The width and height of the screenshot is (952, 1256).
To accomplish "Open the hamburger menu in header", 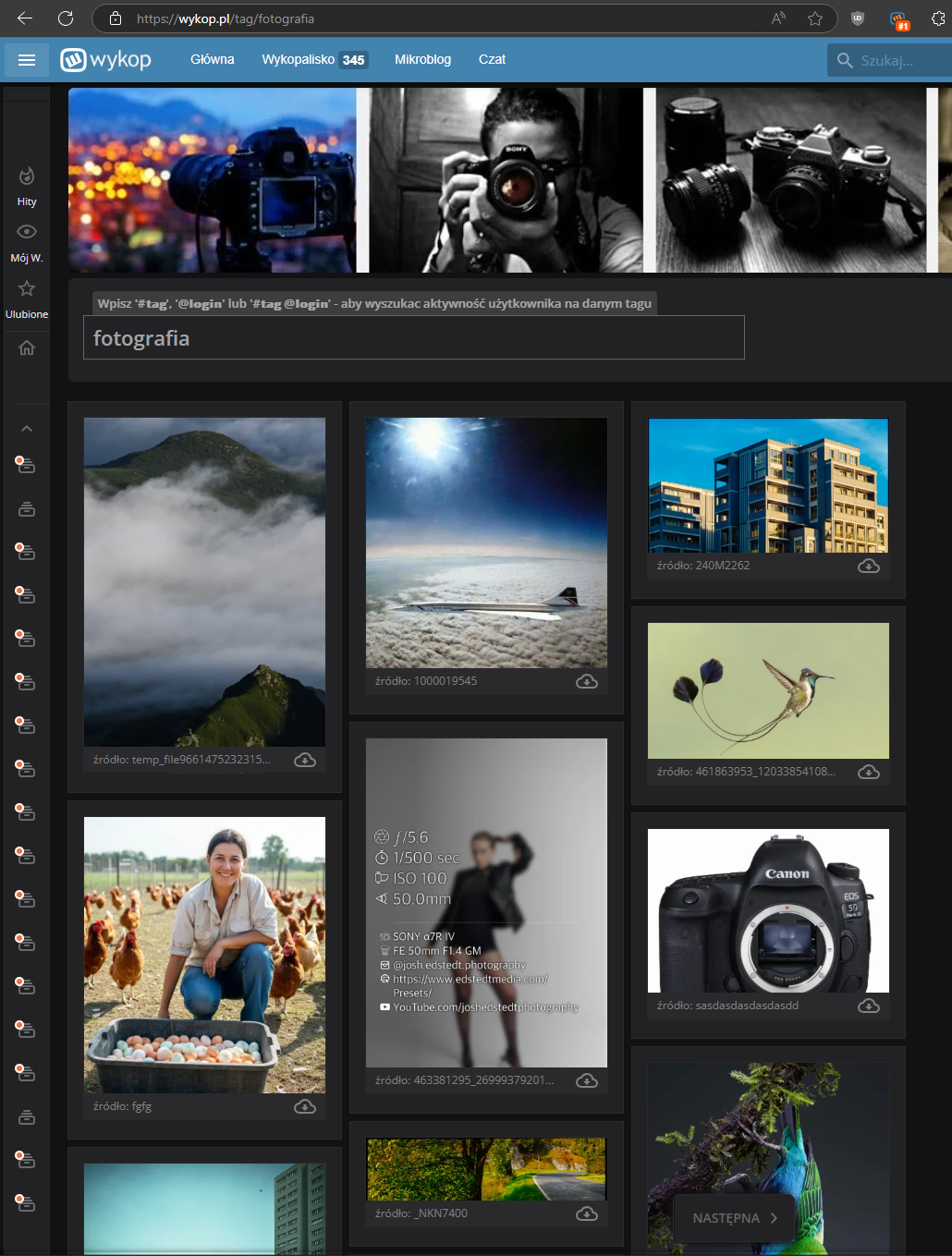I will click(x=27, y=60).
